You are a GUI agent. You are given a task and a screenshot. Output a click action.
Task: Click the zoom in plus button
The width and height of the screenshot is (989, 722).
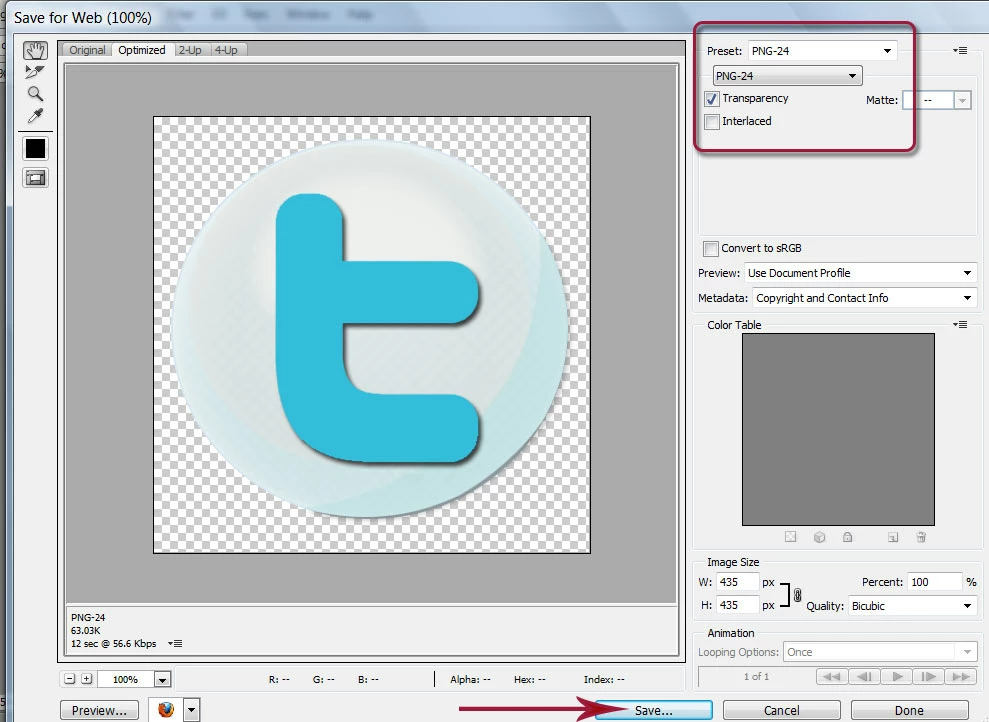(87, 679)
